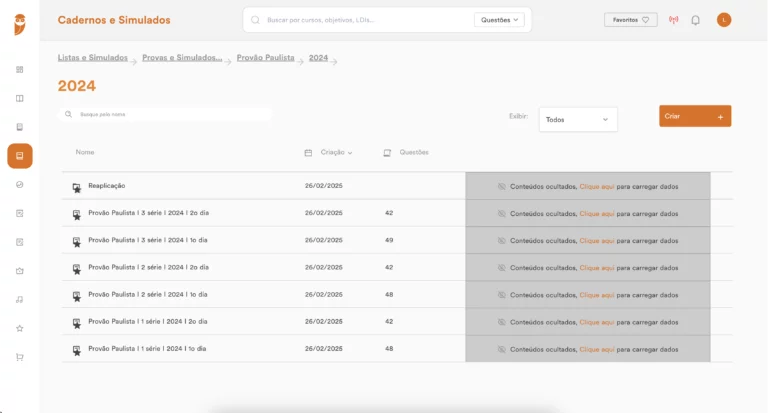The width and height of the screenshot is (768, 413).
Task: Click 'Clique aqui' in the first 3 série 2o dia row
Action: 597,213
